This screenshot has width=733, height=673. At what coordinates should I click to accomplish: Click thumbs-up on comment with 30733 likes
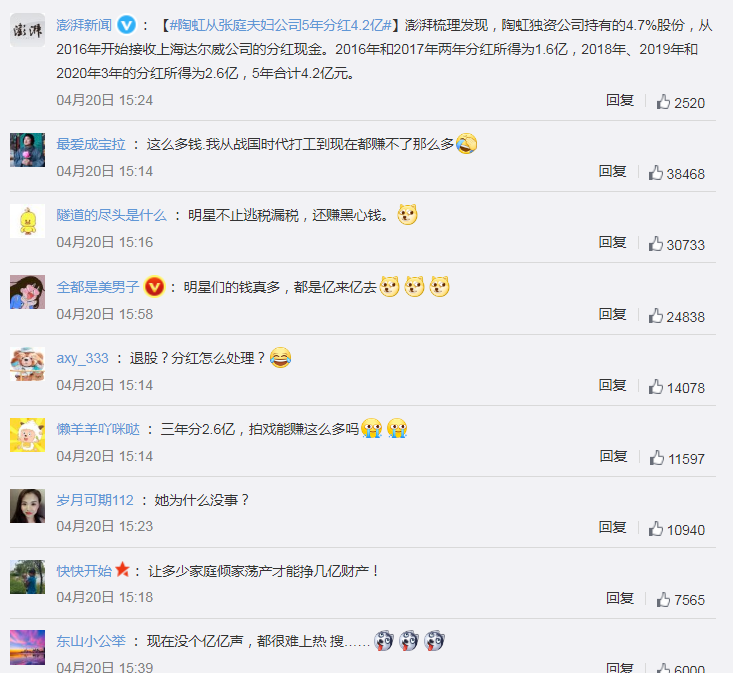pyautogui.click(x=655, y=244)
